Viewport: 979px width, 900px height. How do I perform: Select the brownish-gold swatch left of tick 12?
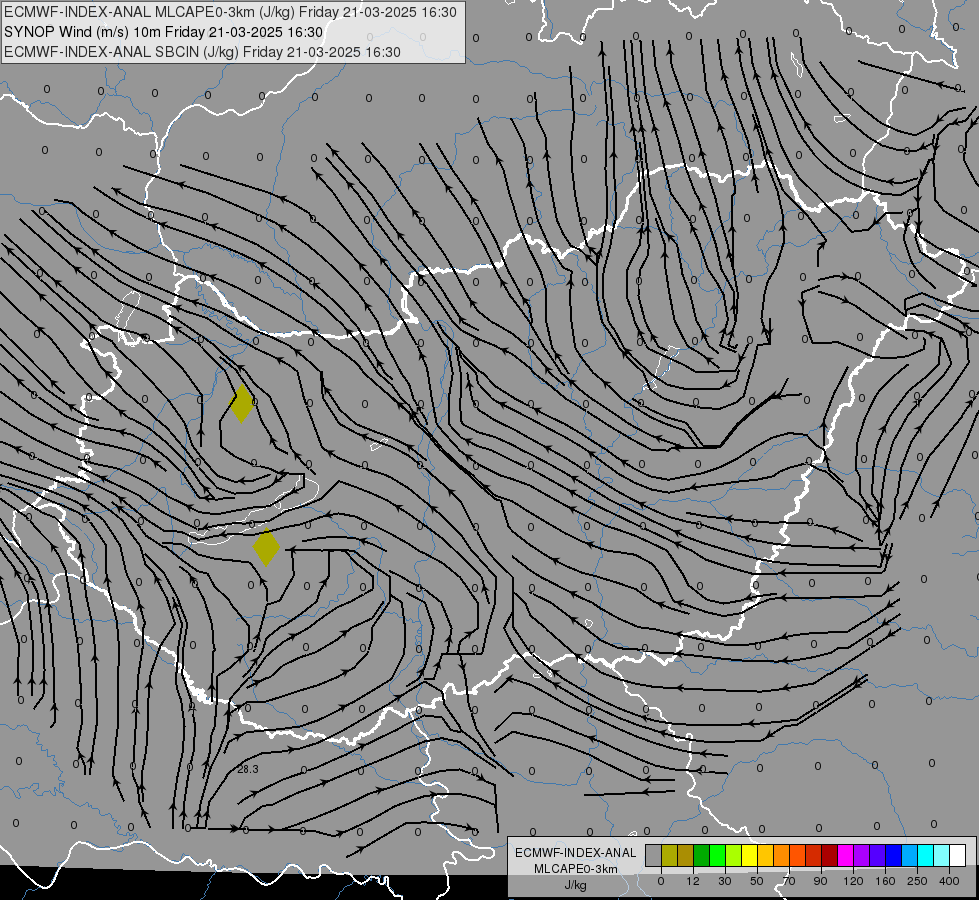pyautogui.click(x=686, y=855)
